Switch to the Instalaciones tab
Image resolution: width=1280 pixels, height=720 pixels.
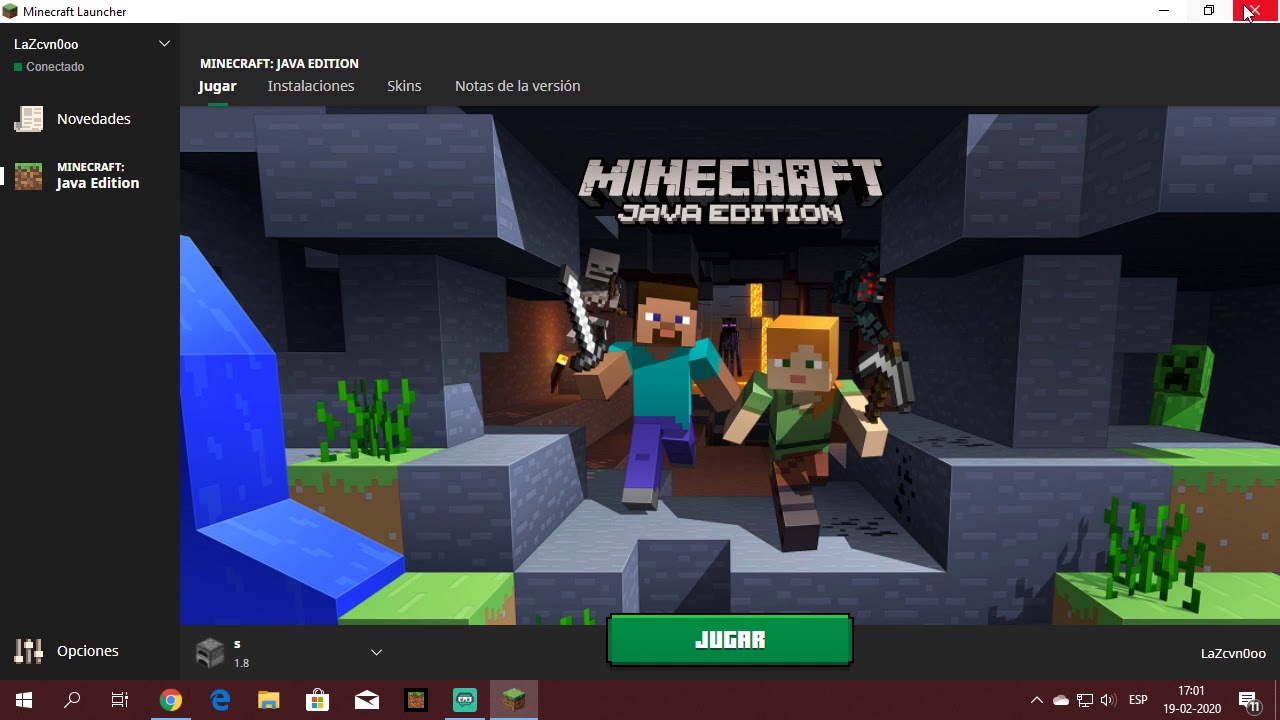(x=311, y=86)
